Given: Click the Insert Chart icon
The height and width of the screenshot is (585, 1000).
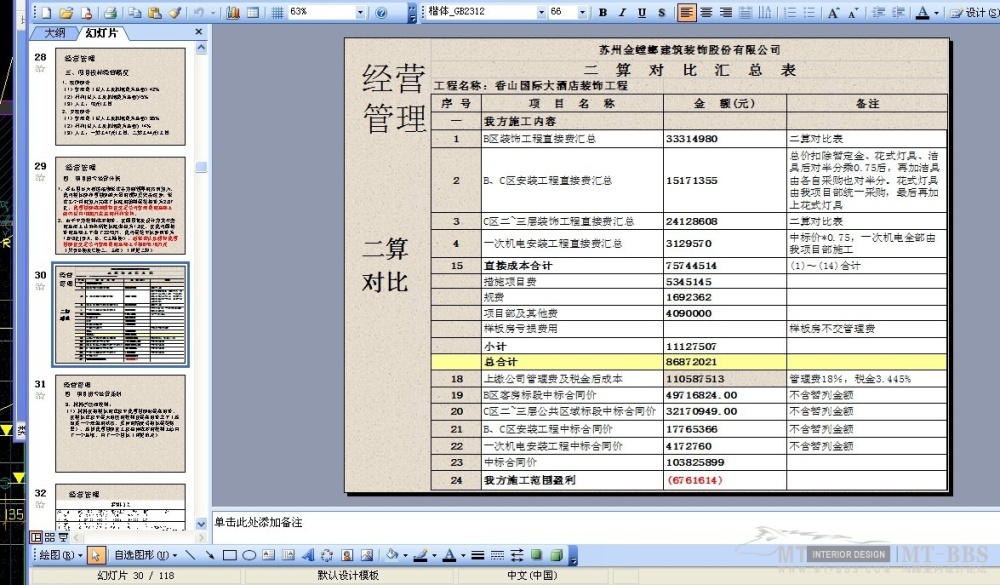Looking at the screenshot, I should point(232,13).
